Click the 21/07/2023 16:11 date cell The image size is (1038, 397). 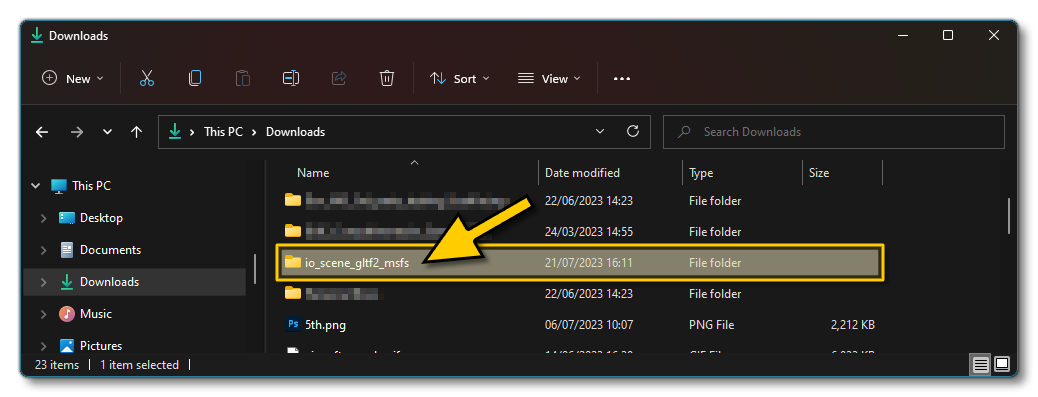(589, 263)
